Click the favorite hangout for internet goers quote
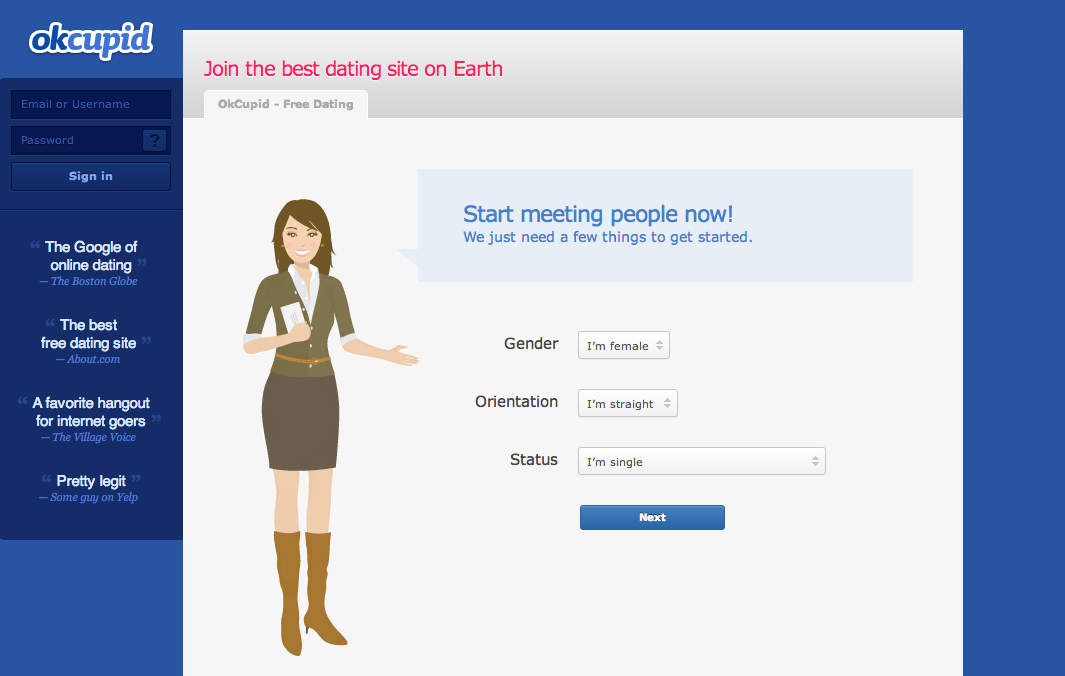The image size is (1065, 676). point(91,412)
